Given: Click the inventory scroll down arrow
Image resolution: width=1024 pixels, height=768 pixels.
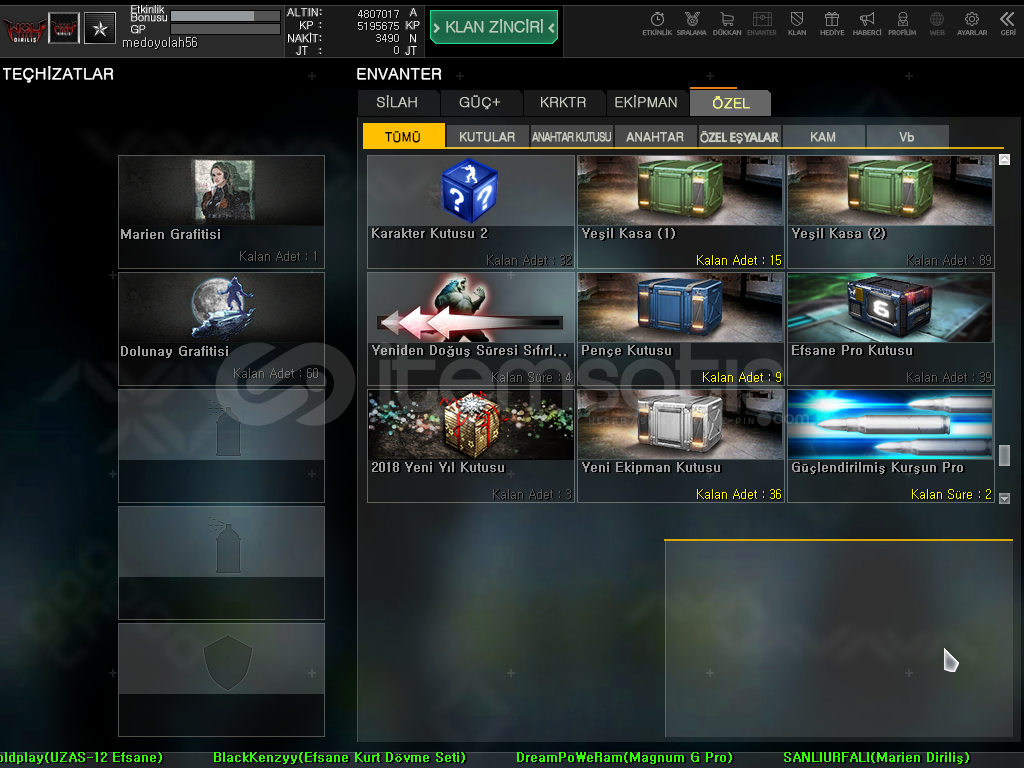Looking at the screenshot, I should coord(1004,498).
